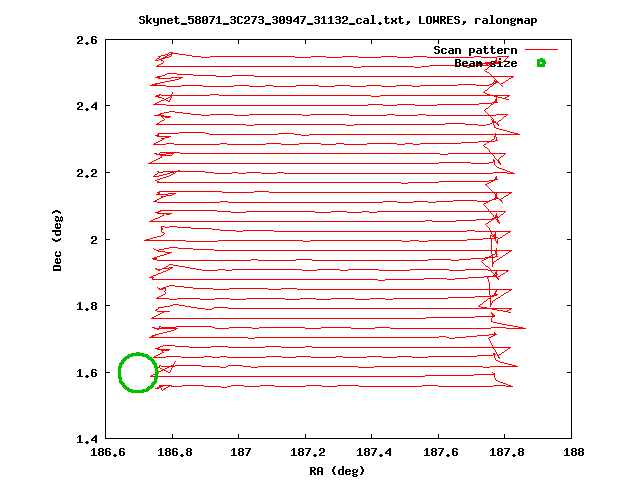Click the 187 RA tick label
The height and width of the screenshot is (480, 640).
tap(240, 452)
